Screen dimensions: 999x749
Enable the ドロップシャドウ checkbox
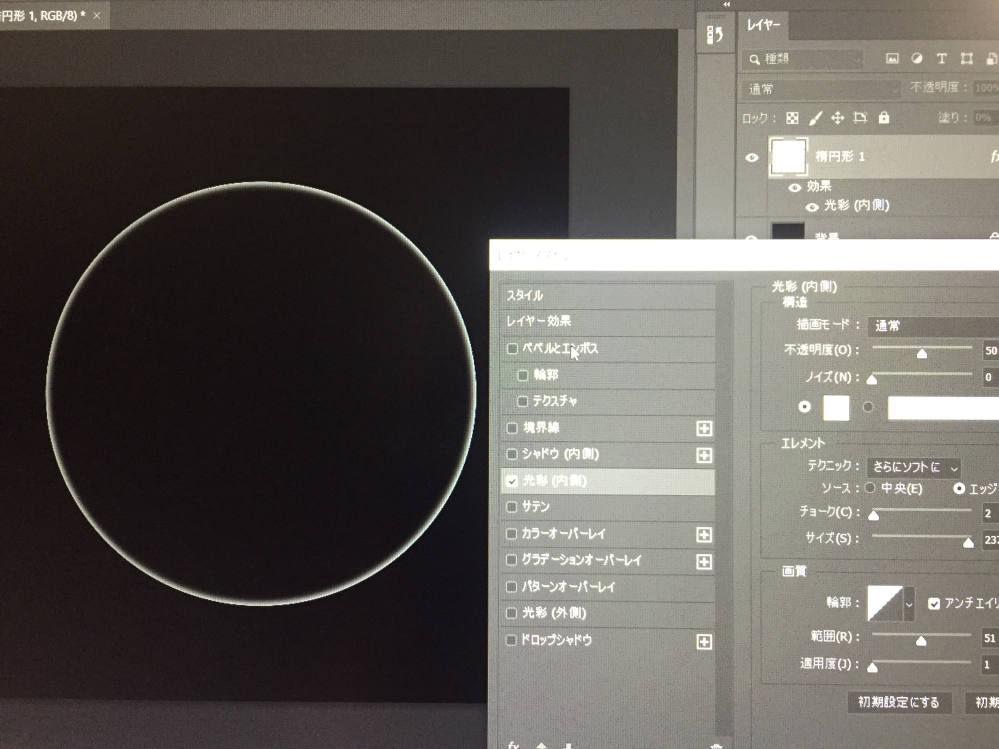[513, 640]
